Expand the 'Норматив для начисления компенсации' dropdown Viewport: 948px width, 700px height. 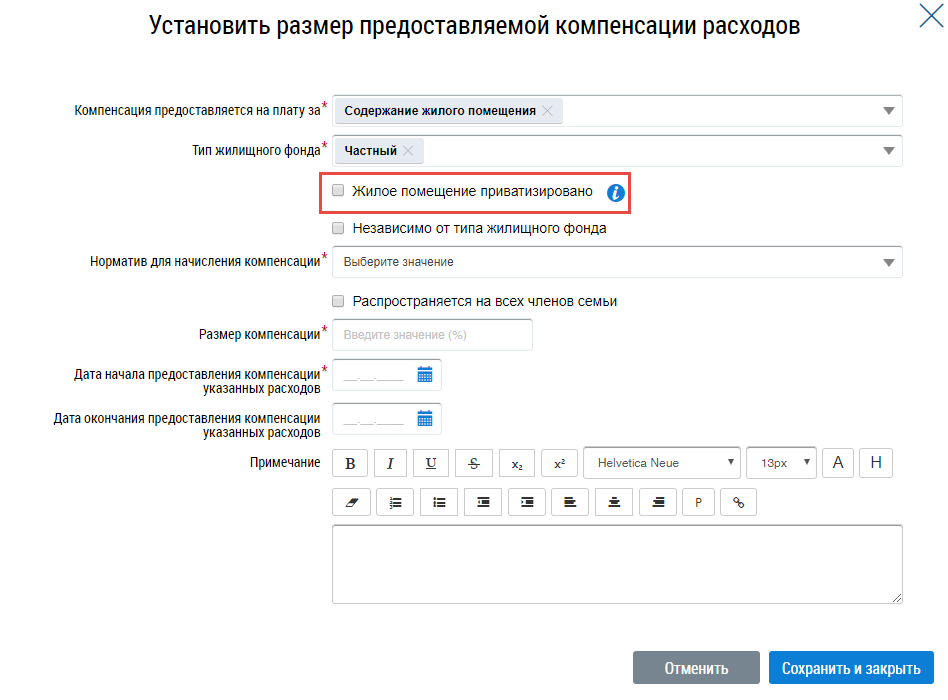(x=888, y=262)
